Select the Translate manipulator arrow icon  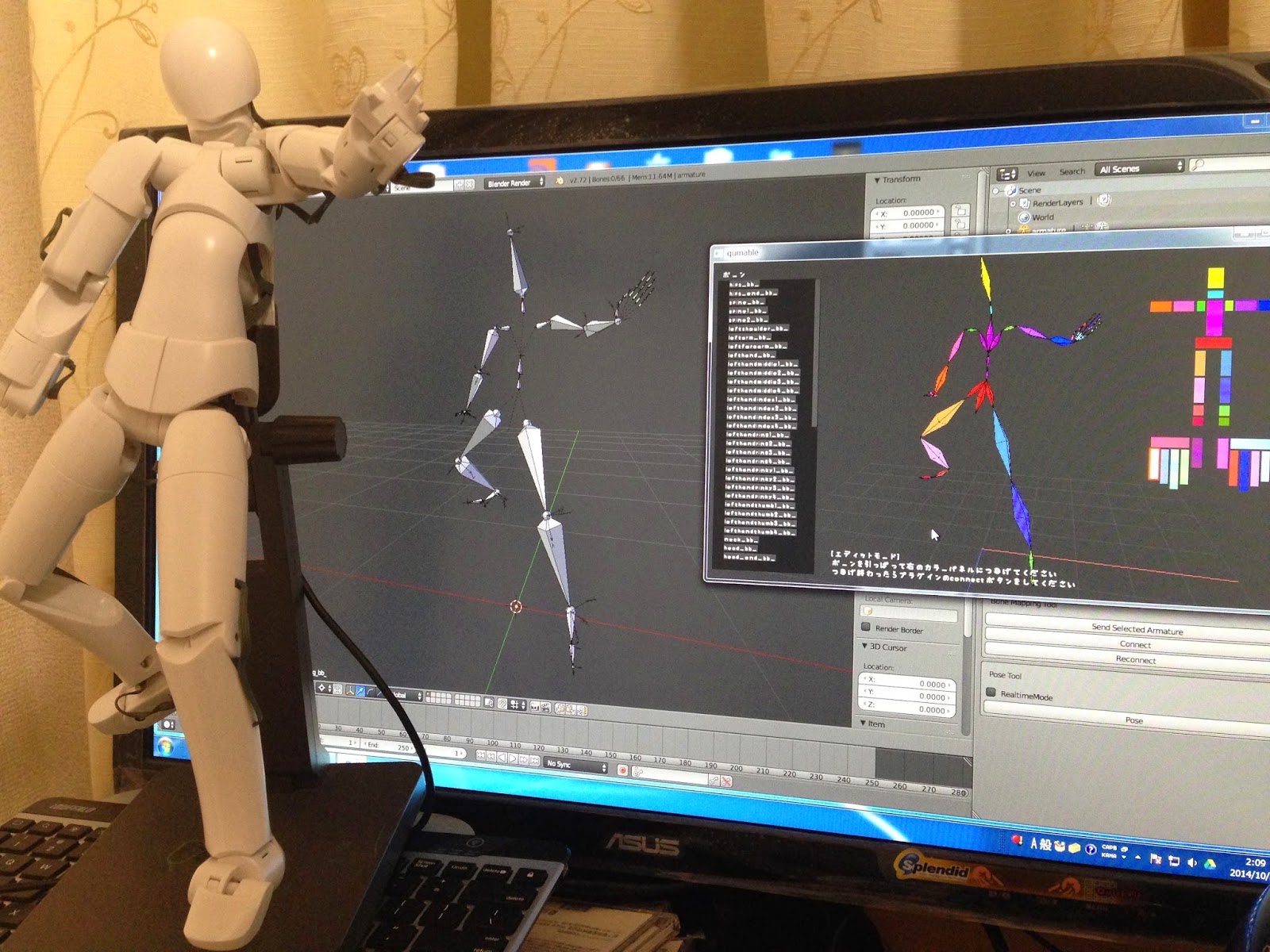360,691
